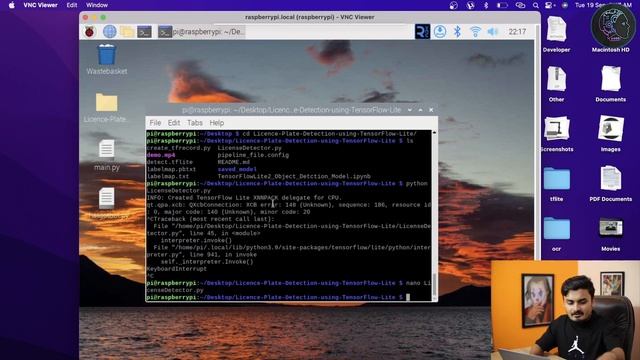Launch the Terminal icon in the taskbar

(144, 31)
